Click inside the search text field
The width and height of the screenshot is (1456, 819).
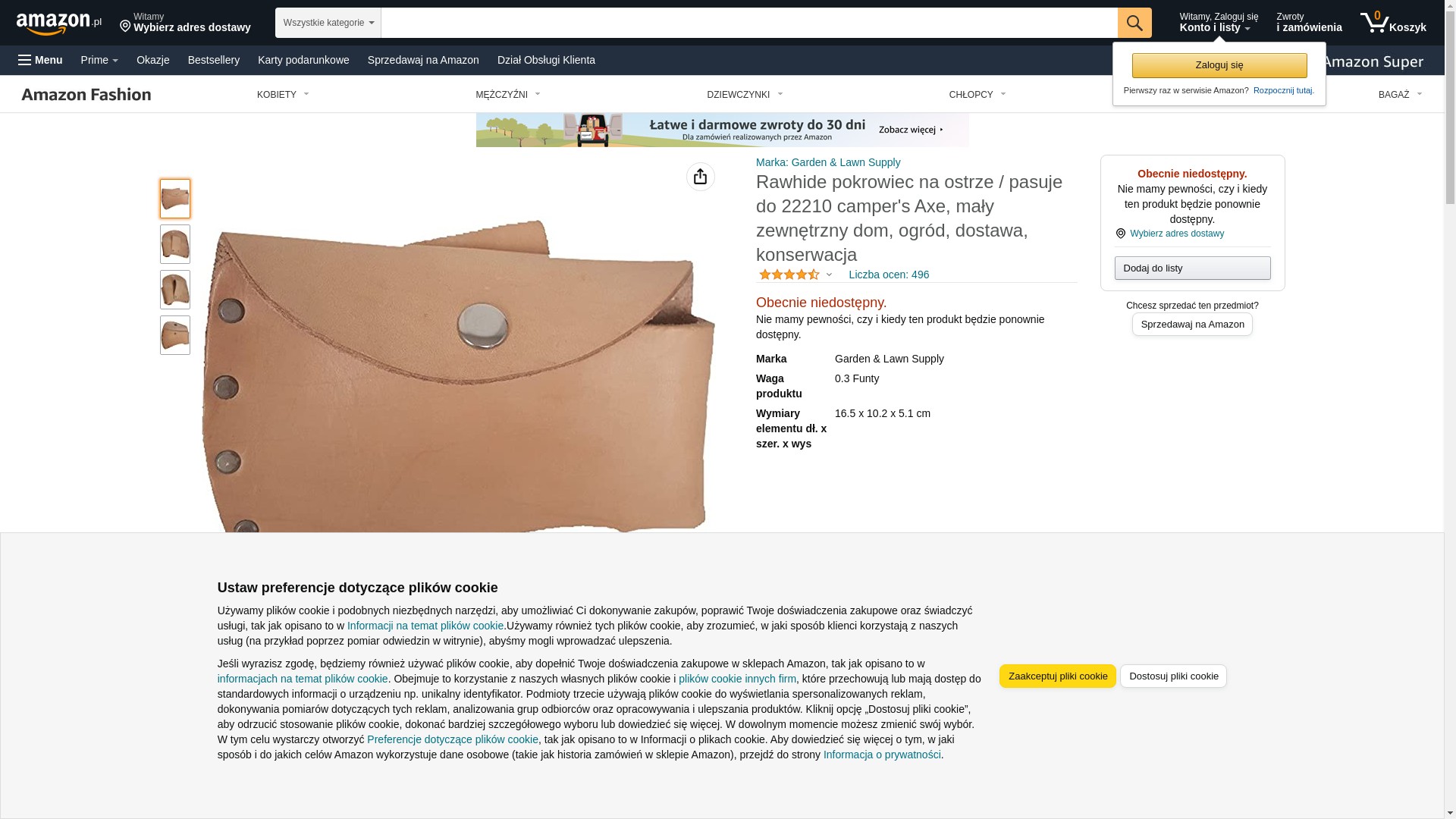tap(749, 23)
